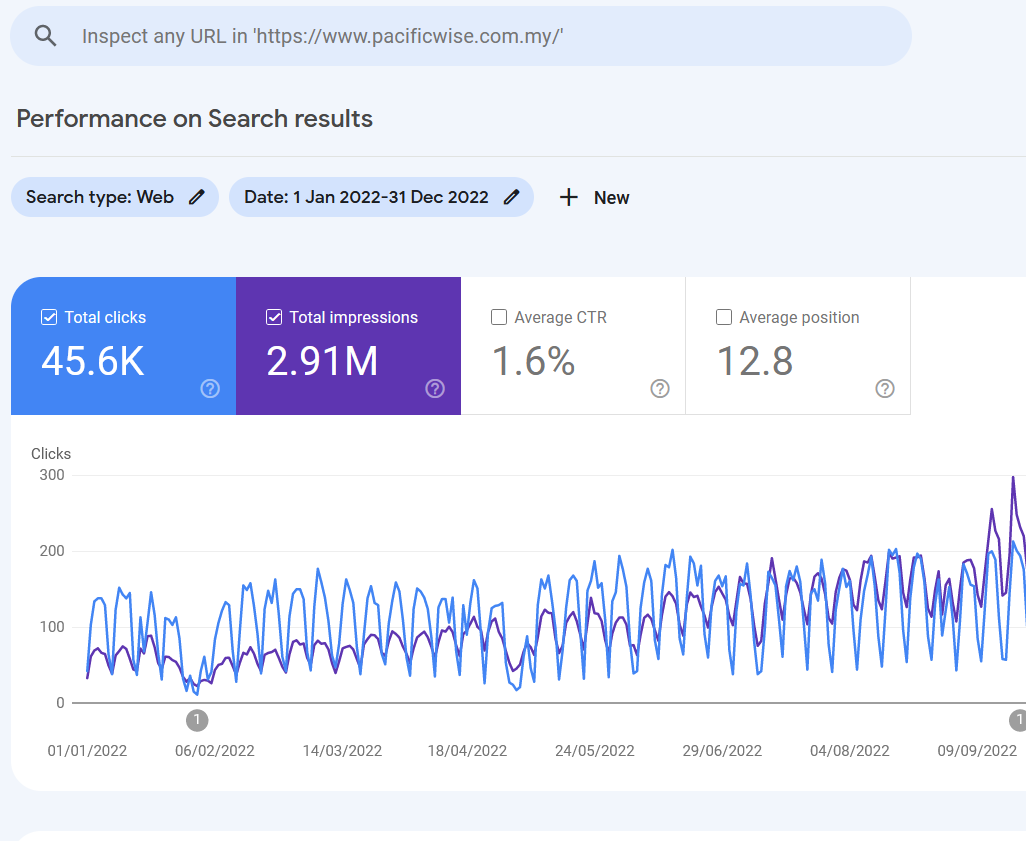Click the plus icon to add filter
1026x841 pixels.
coord(569,197)
